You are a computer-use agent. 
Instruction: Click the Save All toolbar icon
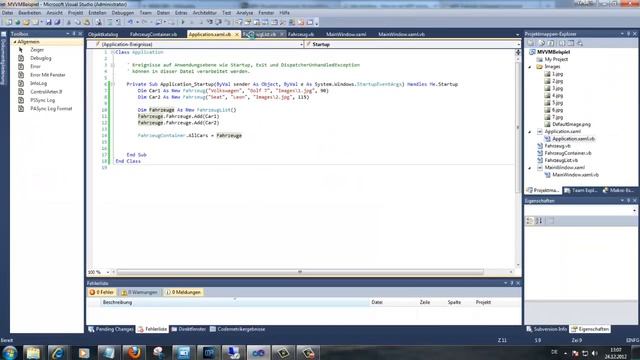point(57,22)
